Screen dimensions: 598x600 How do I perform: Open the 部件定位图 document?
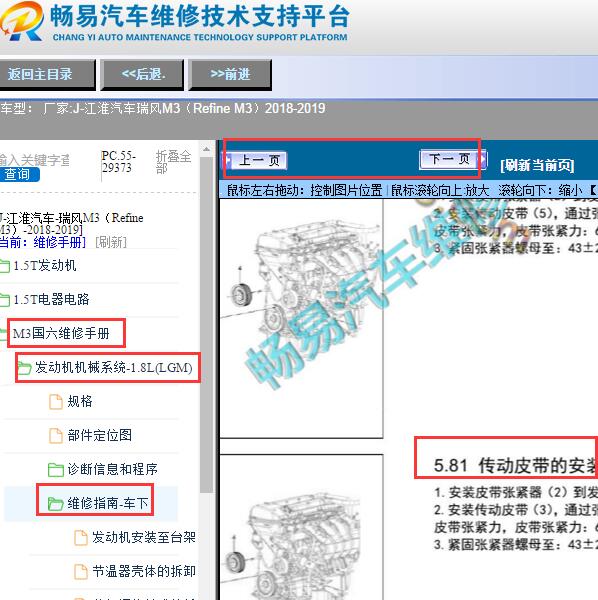click(x=100, y=435)
